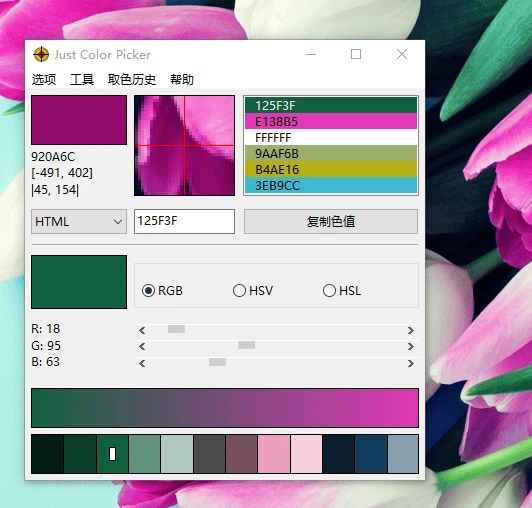Pick the second dark green palette swatch
The height and width of the screenshot is (508, 532).
(x=80, y=454)
